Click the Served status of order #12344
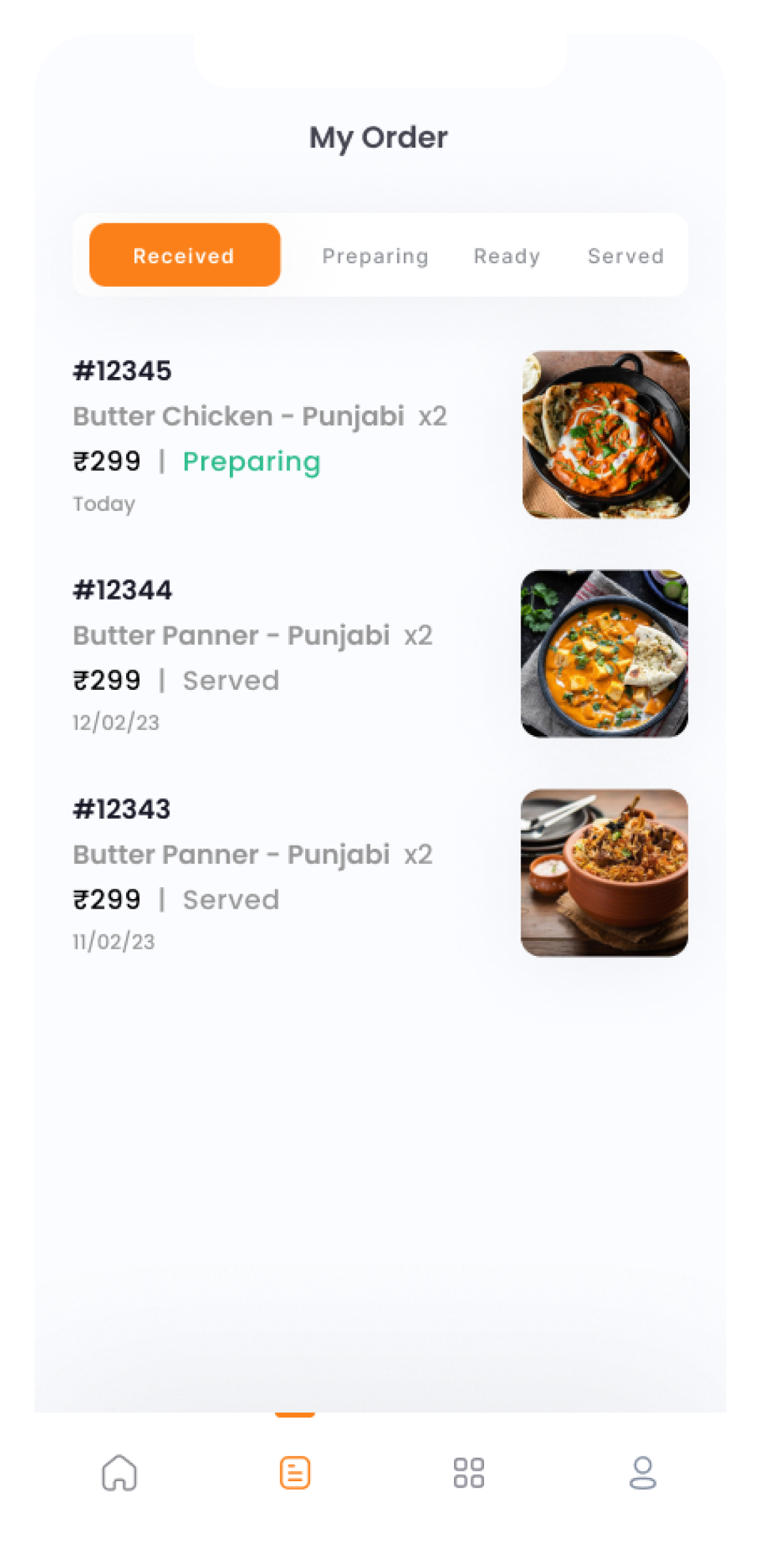Screen dimensions: 761x1568 [x=231, y=681]
